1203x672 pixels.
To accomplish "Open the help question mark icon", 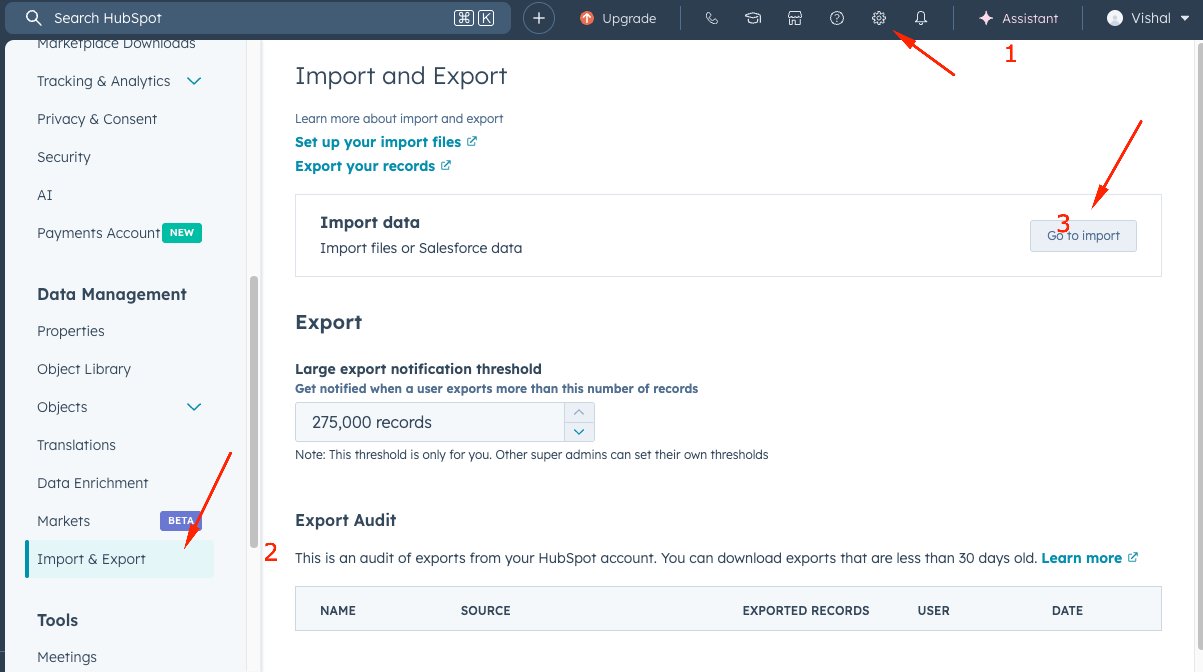I will 837,17.
